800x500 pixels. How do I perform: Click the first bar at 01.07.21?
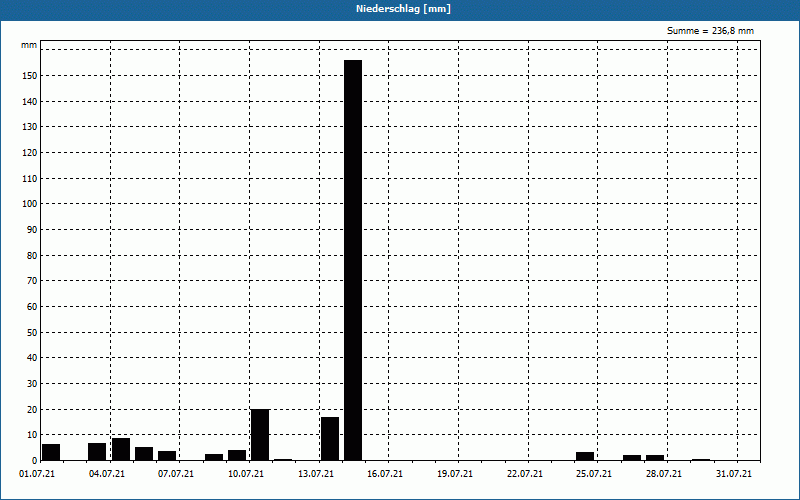[51, 453]
